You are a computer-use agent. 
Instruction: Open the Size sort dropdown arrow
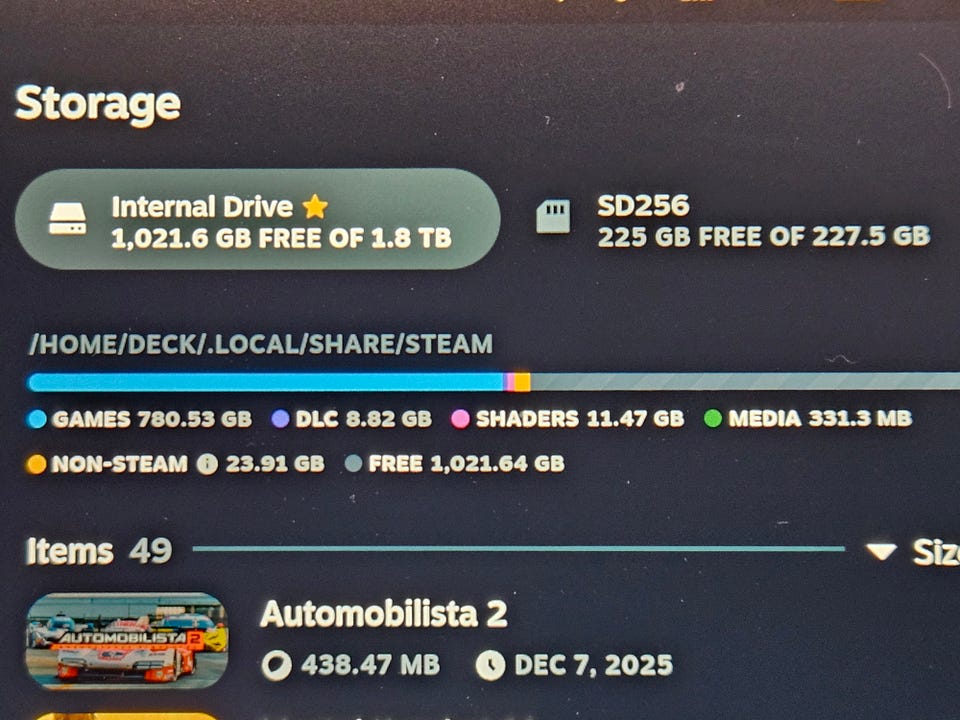click(882, 552)
